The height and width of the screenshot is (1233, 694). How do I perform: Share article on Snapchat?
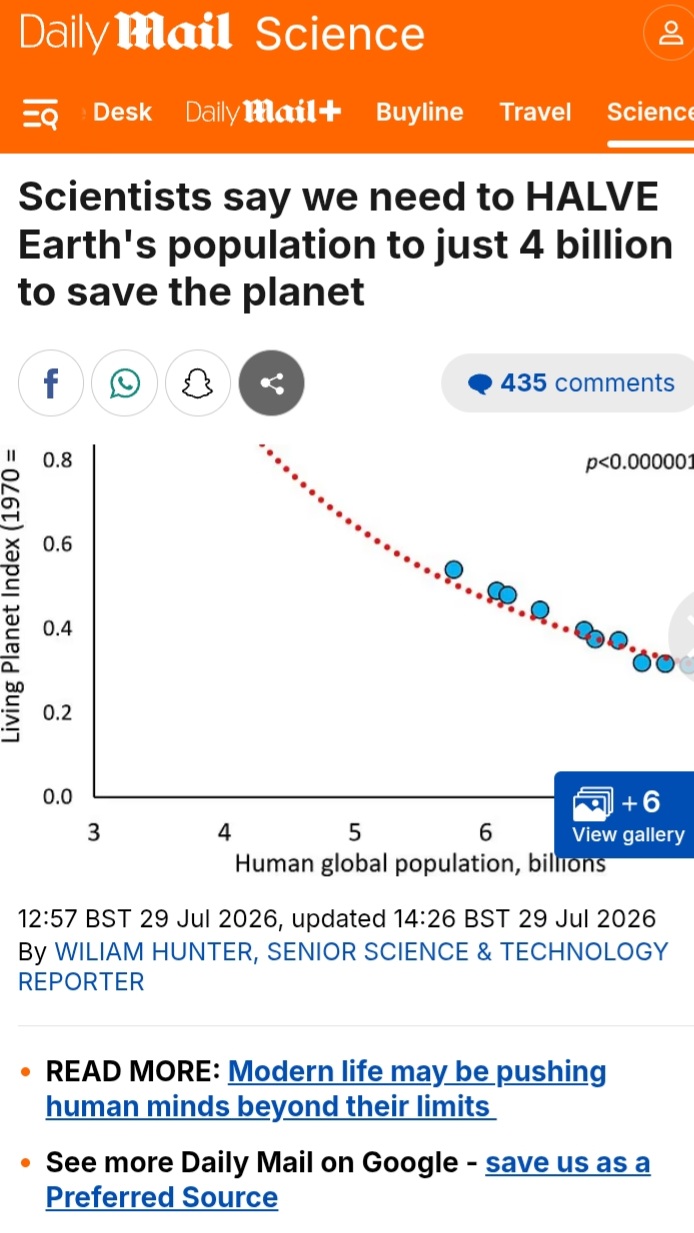pyautogui.click(x=198, y=383)
